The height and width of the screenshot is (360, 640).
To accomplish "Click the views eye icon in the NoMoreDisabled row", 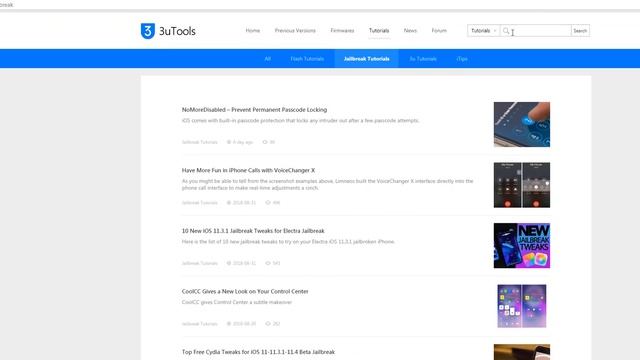I will point(265,142).
